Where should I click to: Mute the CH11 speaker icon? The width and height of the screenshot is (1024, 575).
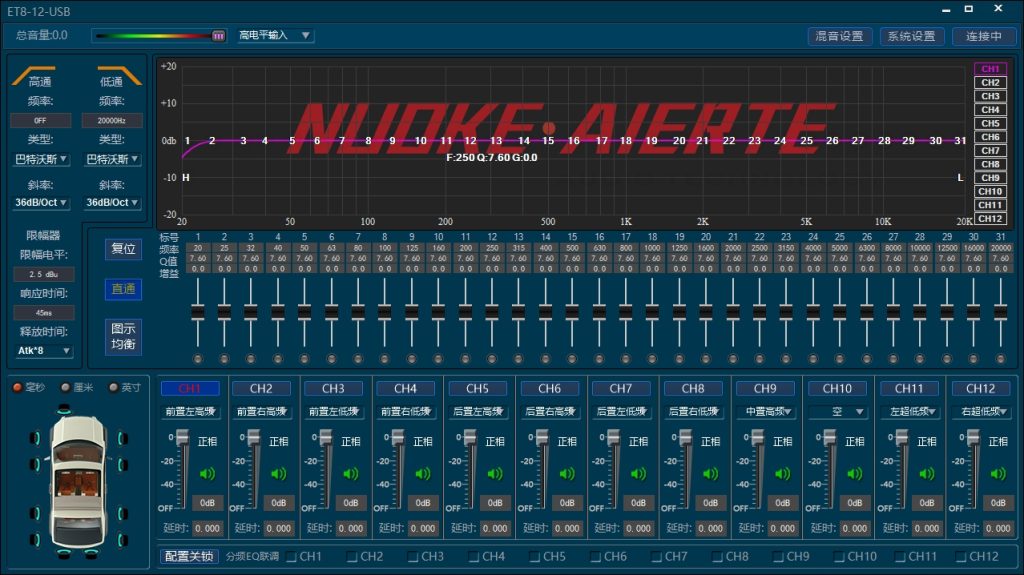927,474
